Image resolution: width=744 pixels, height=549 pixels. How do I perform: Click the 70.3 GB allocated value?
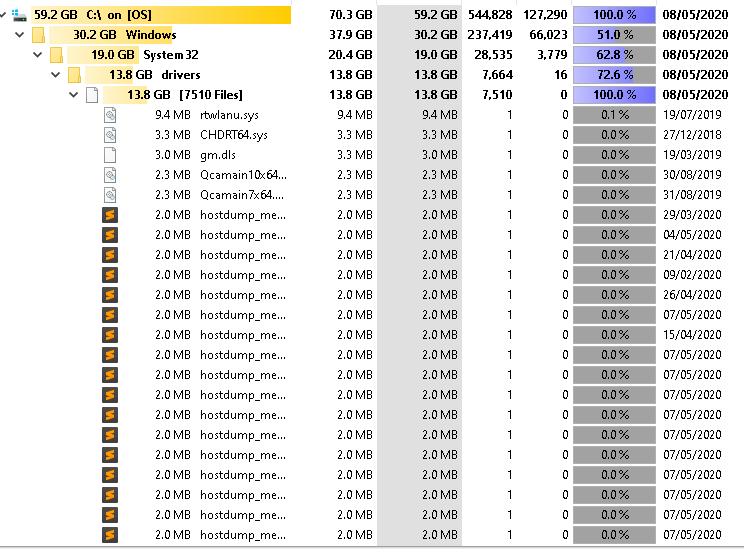click(351, 15)
